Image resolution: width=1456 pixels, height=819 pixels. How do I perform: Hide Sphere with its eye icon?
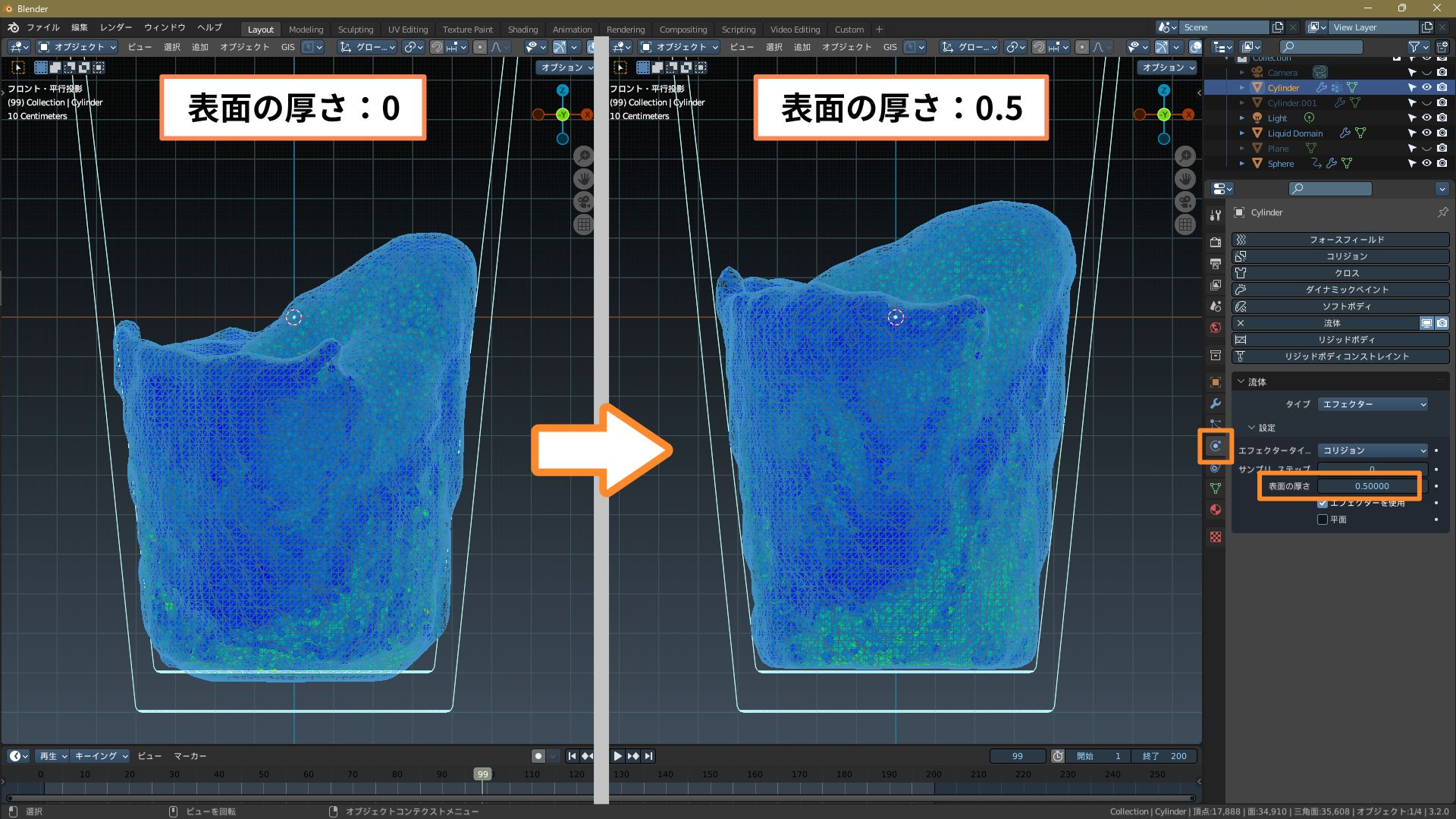1426,163
